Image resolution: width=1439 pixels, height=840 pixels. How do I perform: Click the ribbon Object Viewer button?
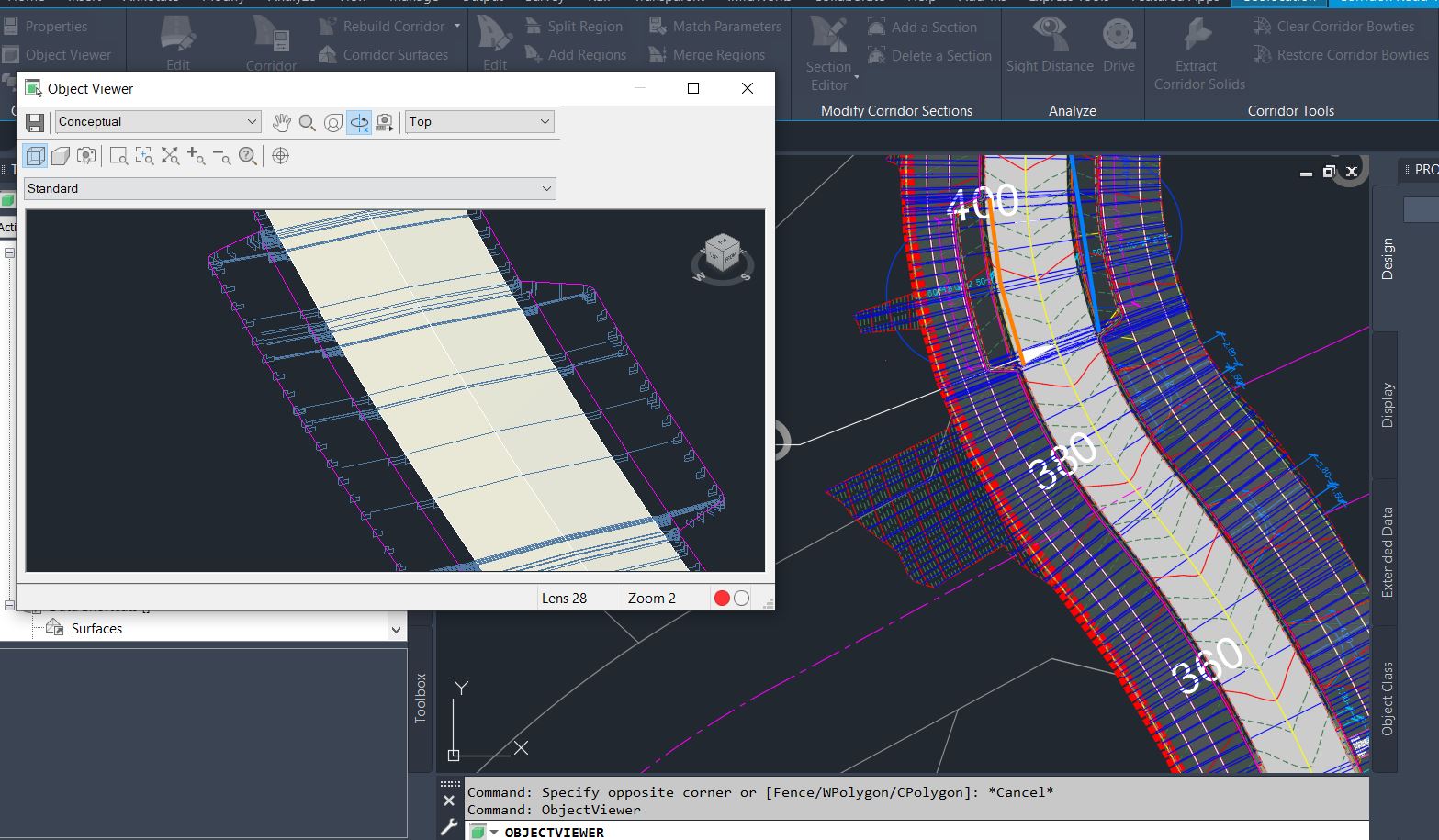[57, 55]
